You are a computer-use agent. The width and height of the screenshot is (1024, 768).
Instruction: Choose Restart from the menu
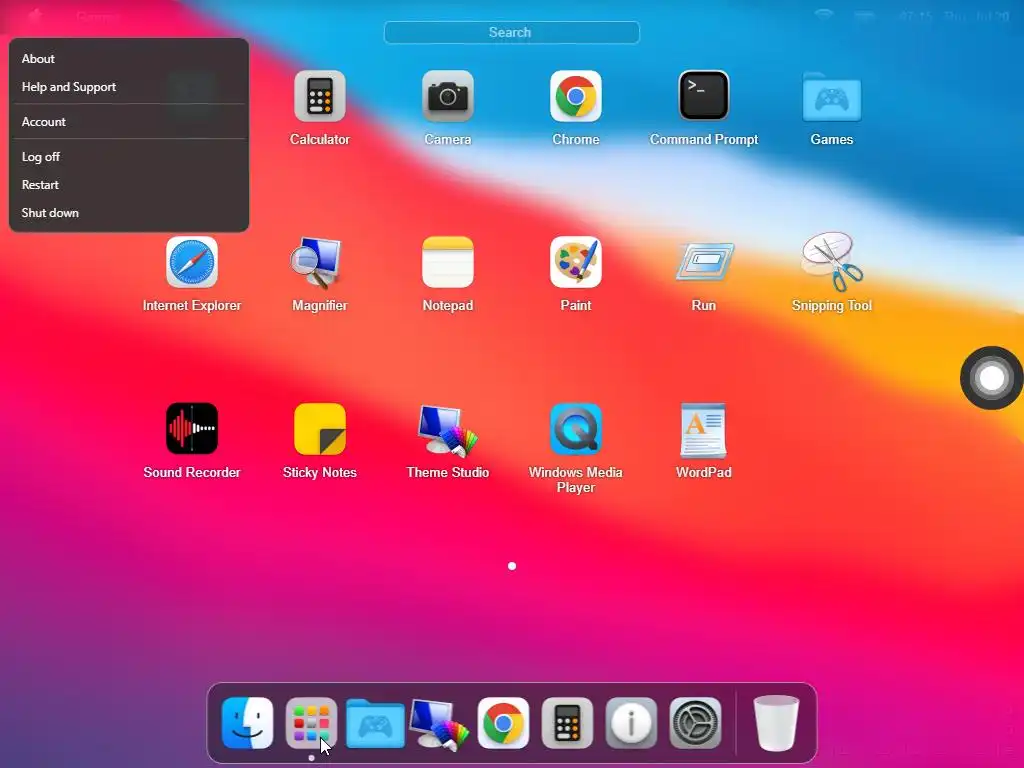[x=129, y=185]
